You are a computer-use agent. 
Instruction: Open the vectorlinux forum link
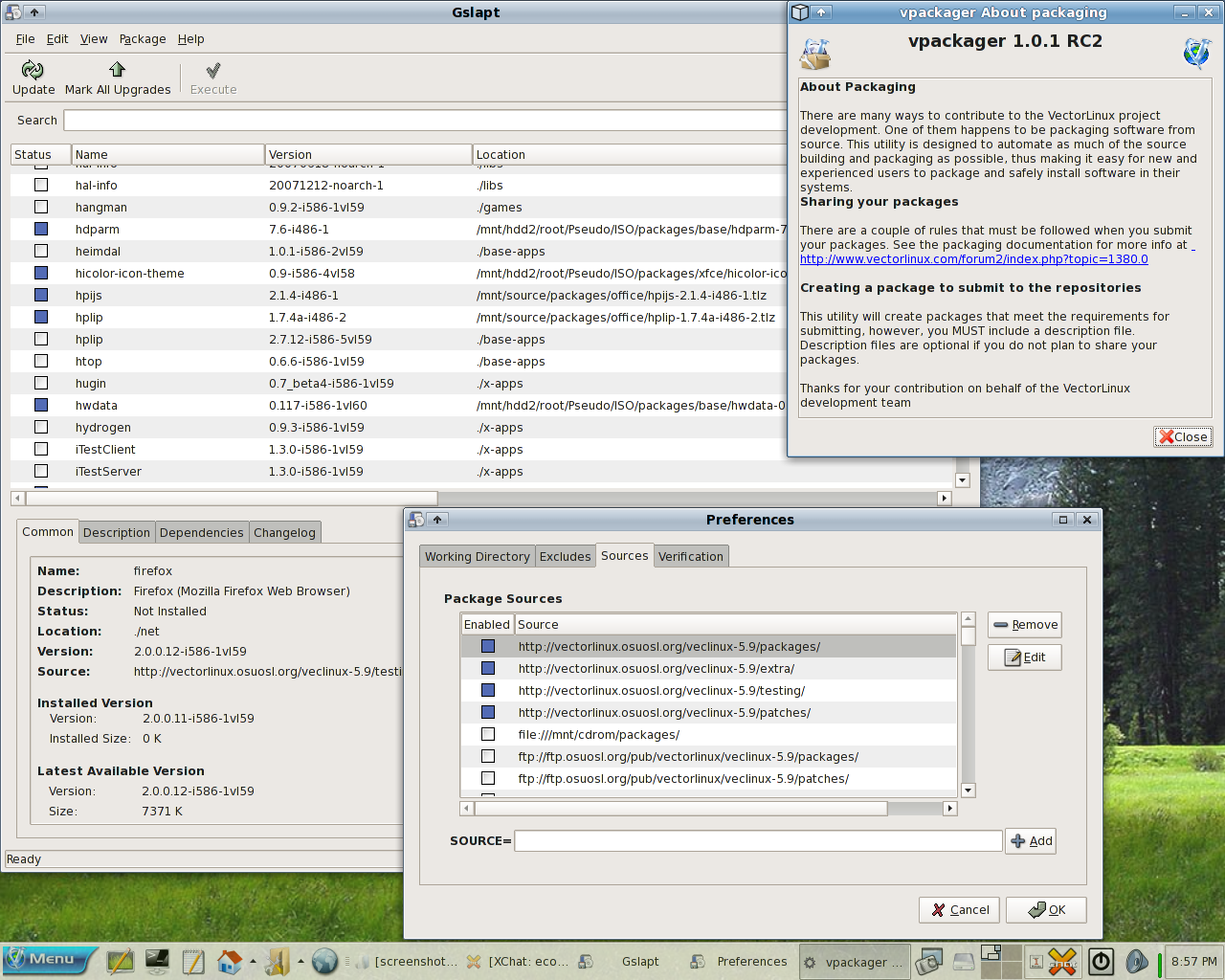click(973, 259)
